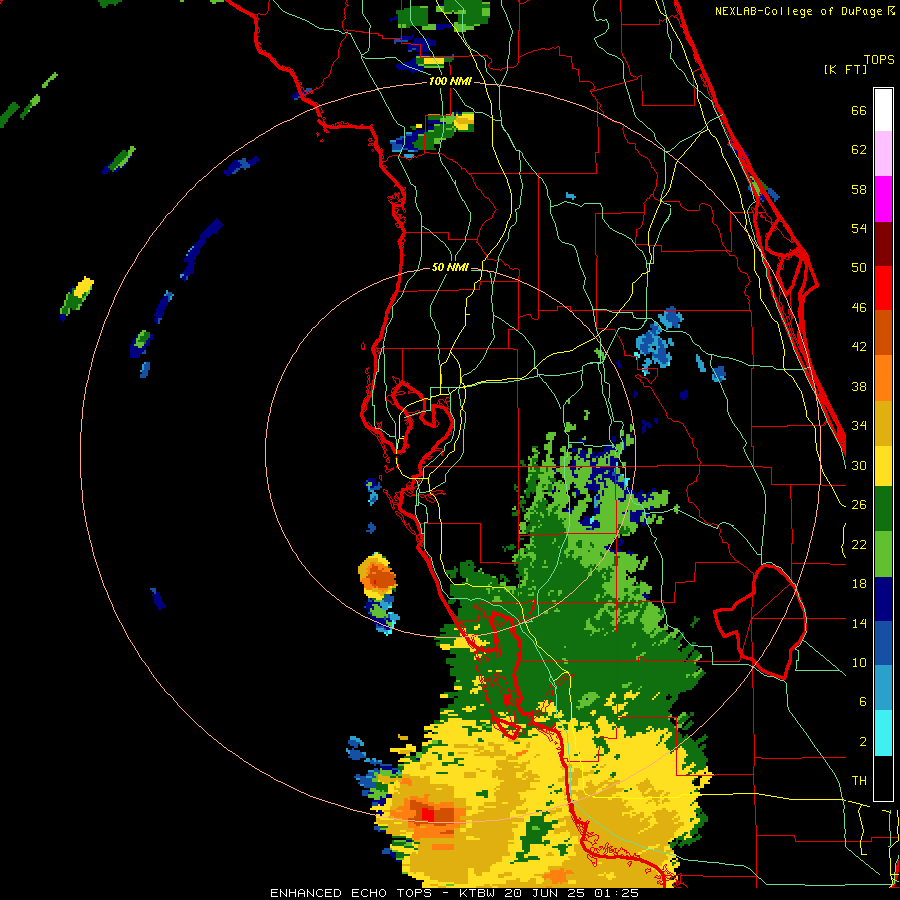This screenshot has height=900, width=900.
Task: Click the isolated orange storm cell offshore
Action: pos(378,576)
